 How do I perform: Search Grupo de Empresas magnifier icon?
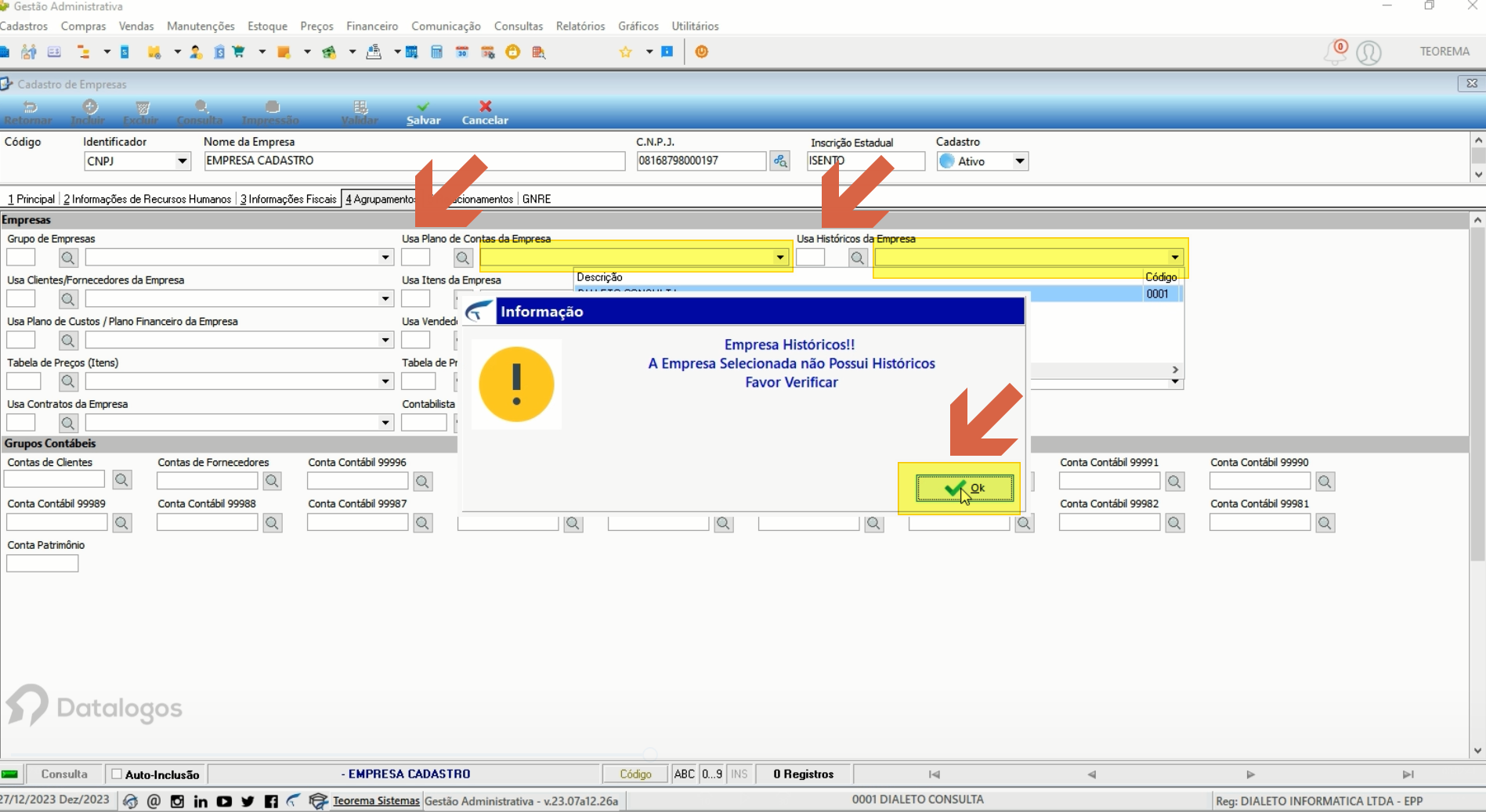pyautogui.click(x=68, y=258)
